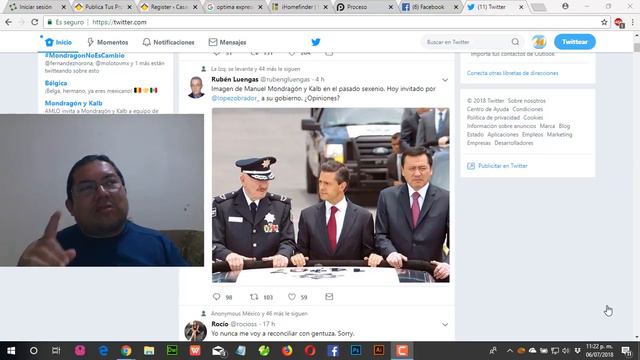Open Illustrator from taskbar
This screenshot has width=640, height=360.
[x=379, y=351]
